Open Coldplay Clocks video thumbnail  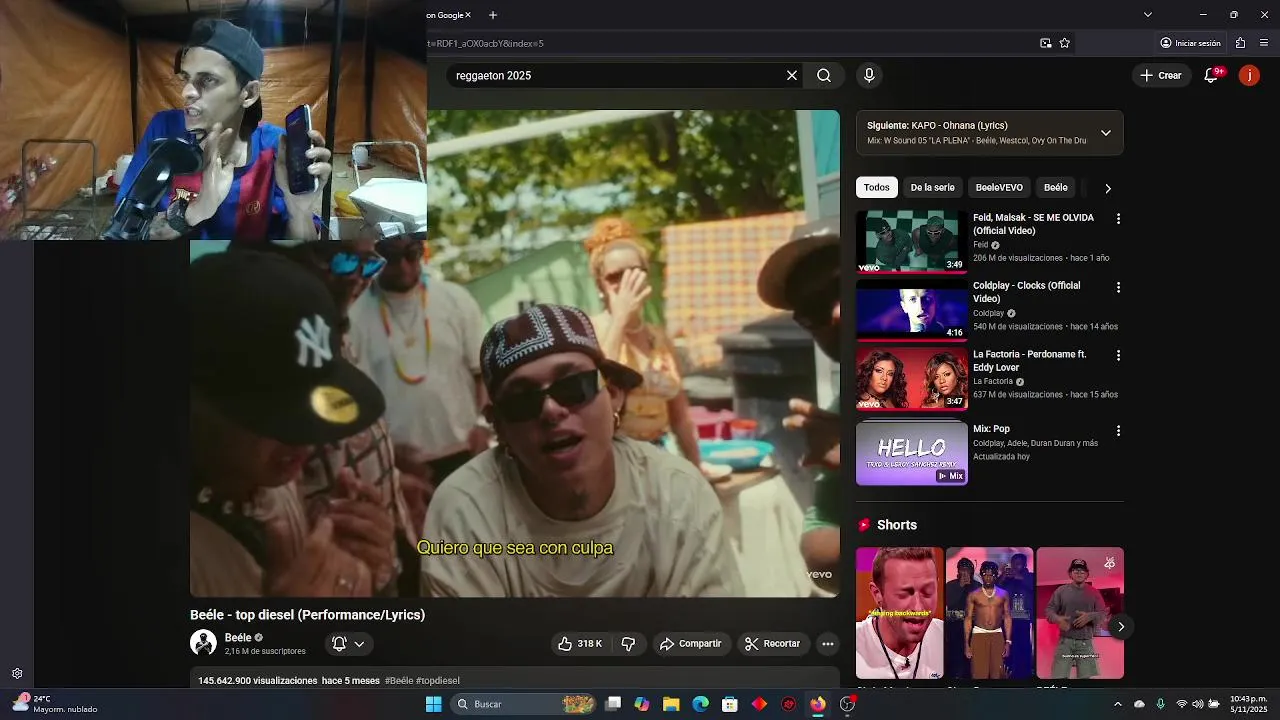pyautogui.click(x=911, y=309)
